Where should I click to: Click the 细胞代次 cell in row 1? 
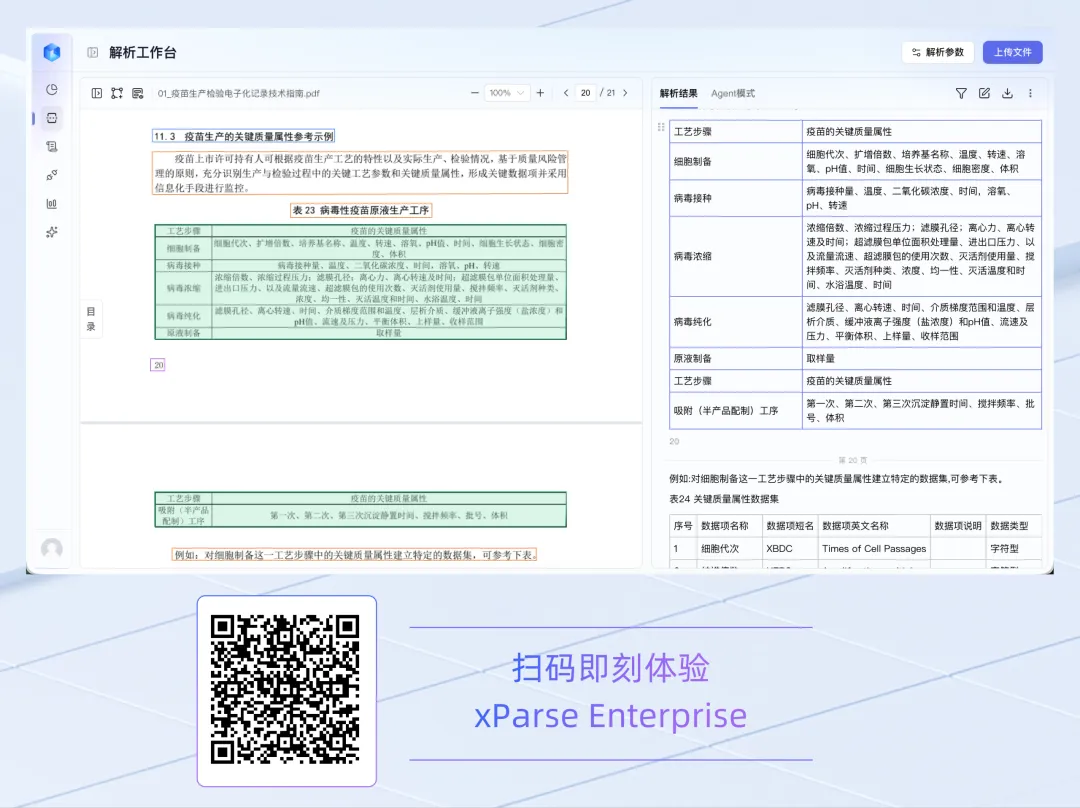pos(729,548)
